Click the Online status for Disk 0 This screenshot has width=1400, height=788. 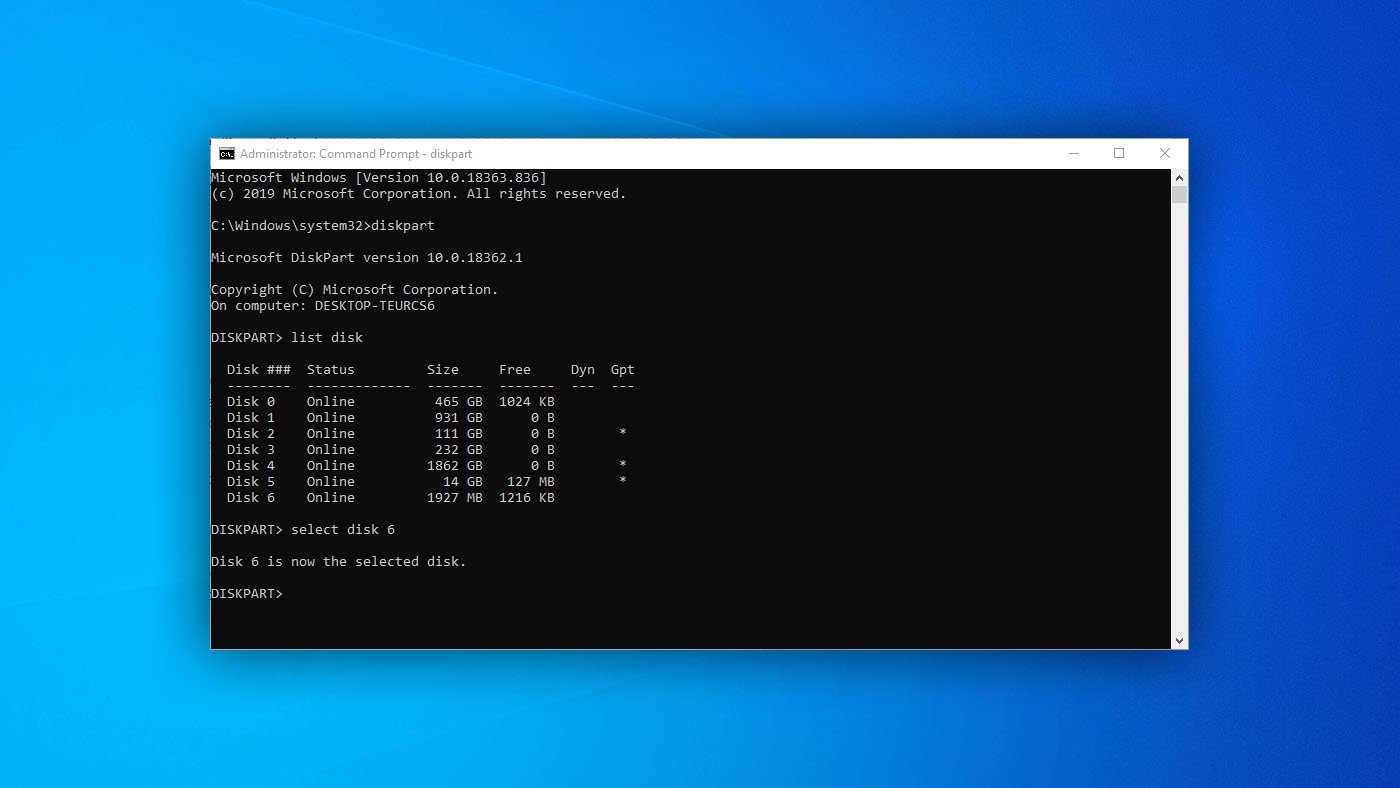(x=331, y=401)
